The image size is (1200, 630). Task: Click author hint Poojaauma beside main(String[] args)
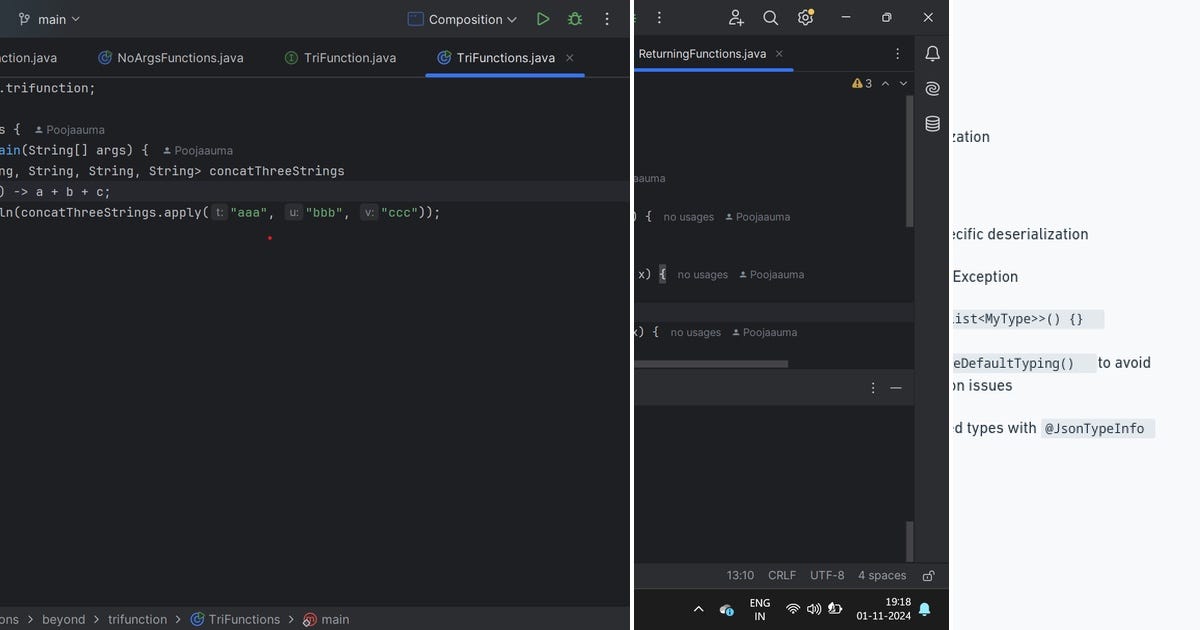(x=197, y=151)
